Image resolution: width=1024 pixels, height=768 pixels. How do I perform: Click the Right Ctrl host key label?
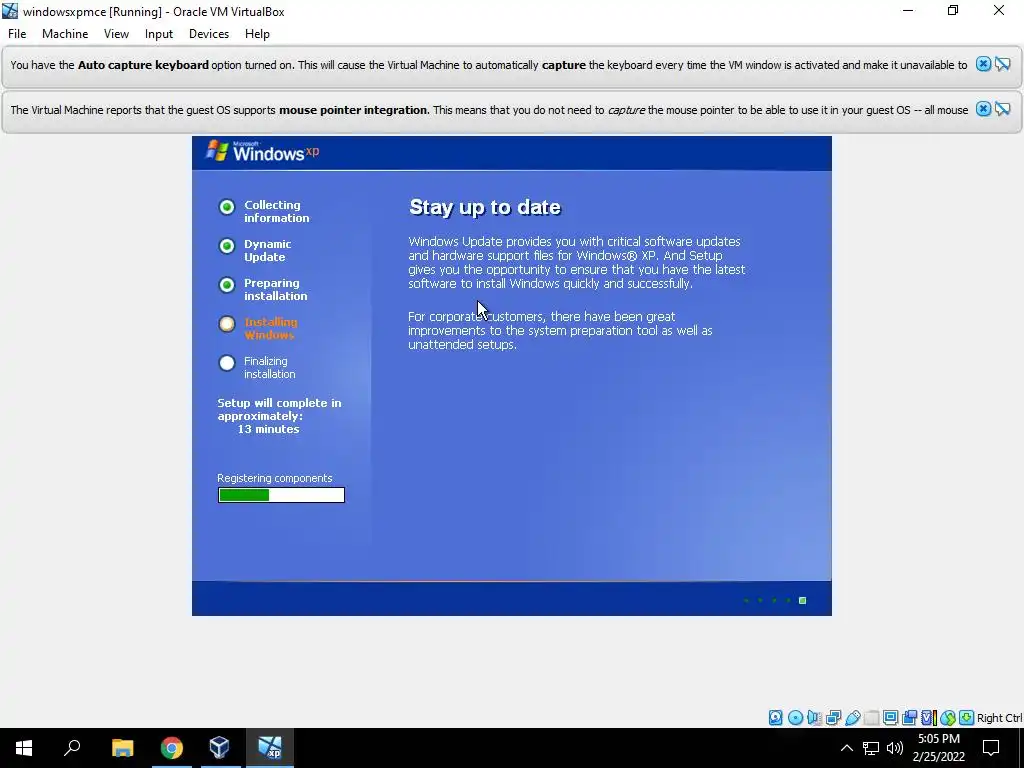[x=999, y=718]
